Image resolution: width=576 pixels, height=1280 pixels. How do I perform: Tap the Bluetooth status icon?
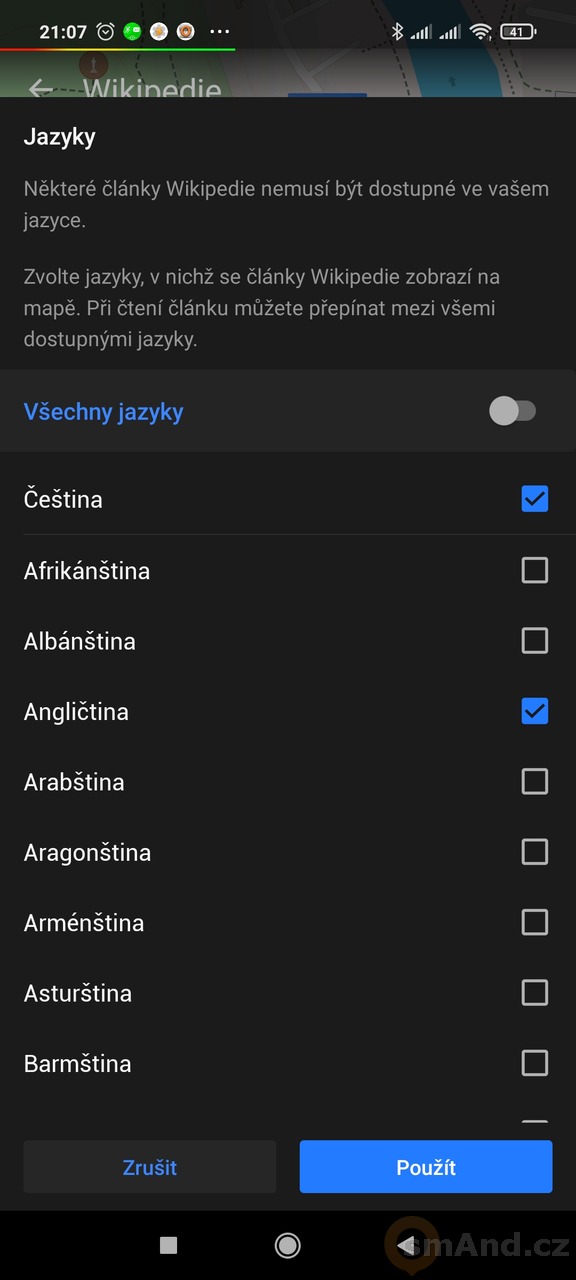tap(397, 31)
